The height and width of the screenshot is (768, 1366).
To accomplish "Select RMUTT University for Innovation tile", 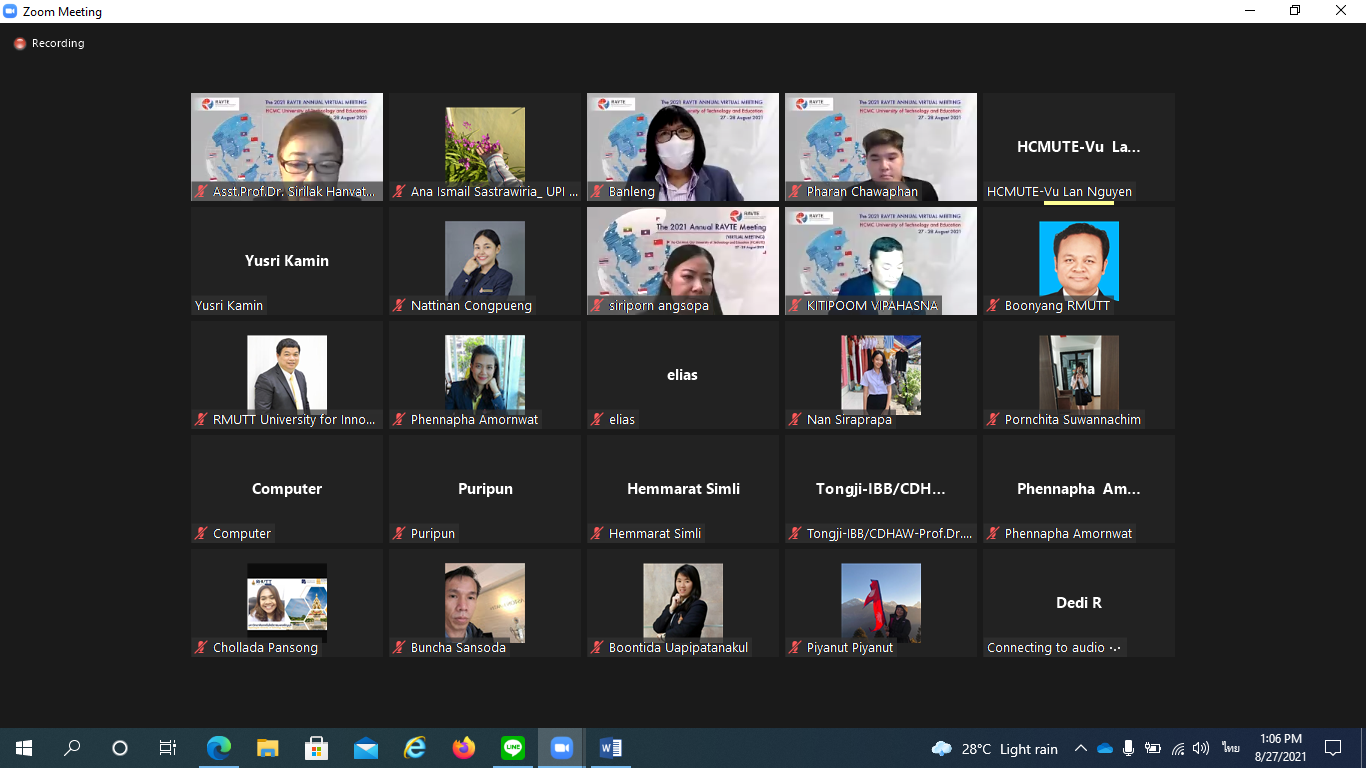I will [287, 375].
